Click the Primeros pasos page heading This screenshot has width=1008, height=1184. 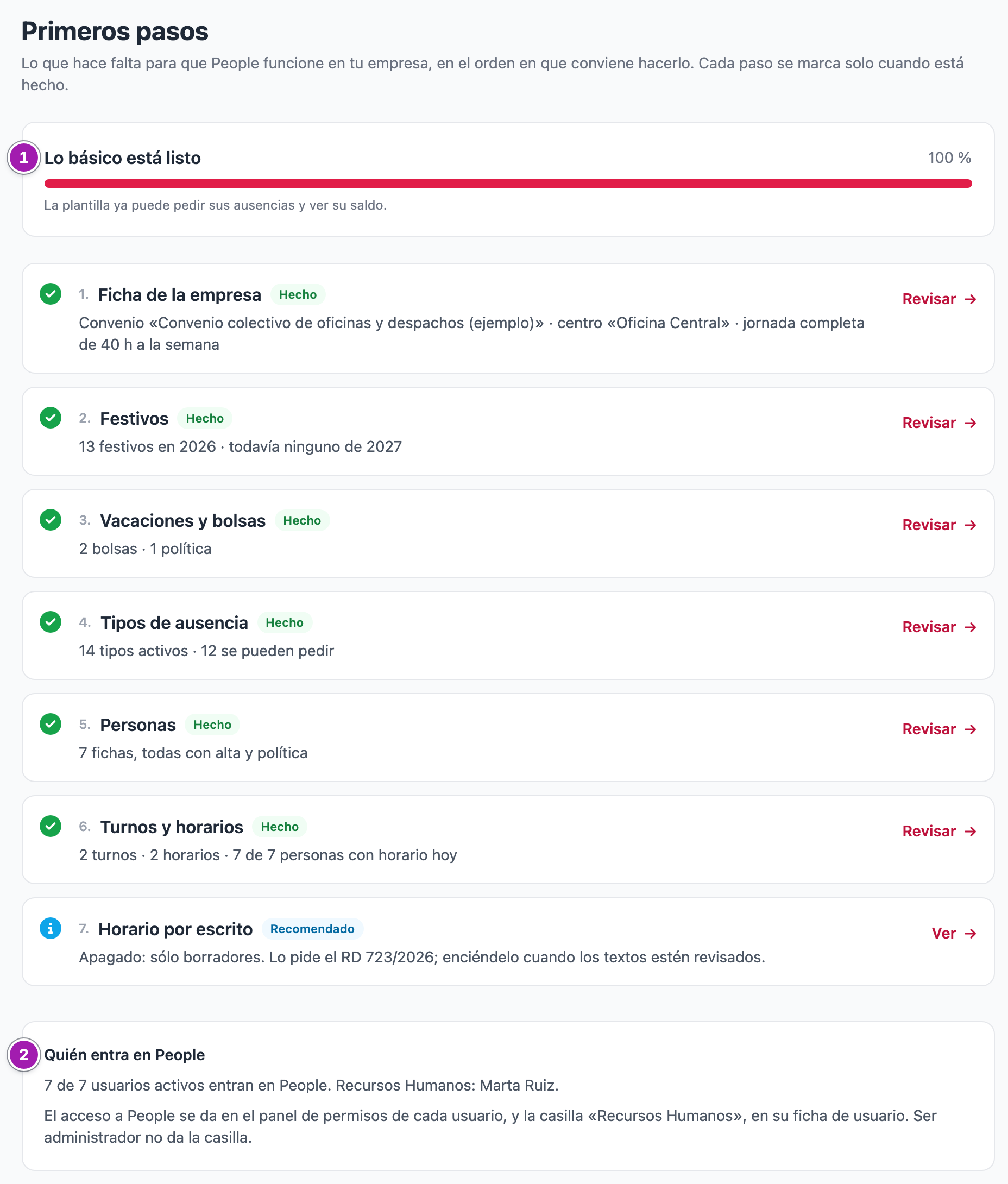click(x=115, y=32)
